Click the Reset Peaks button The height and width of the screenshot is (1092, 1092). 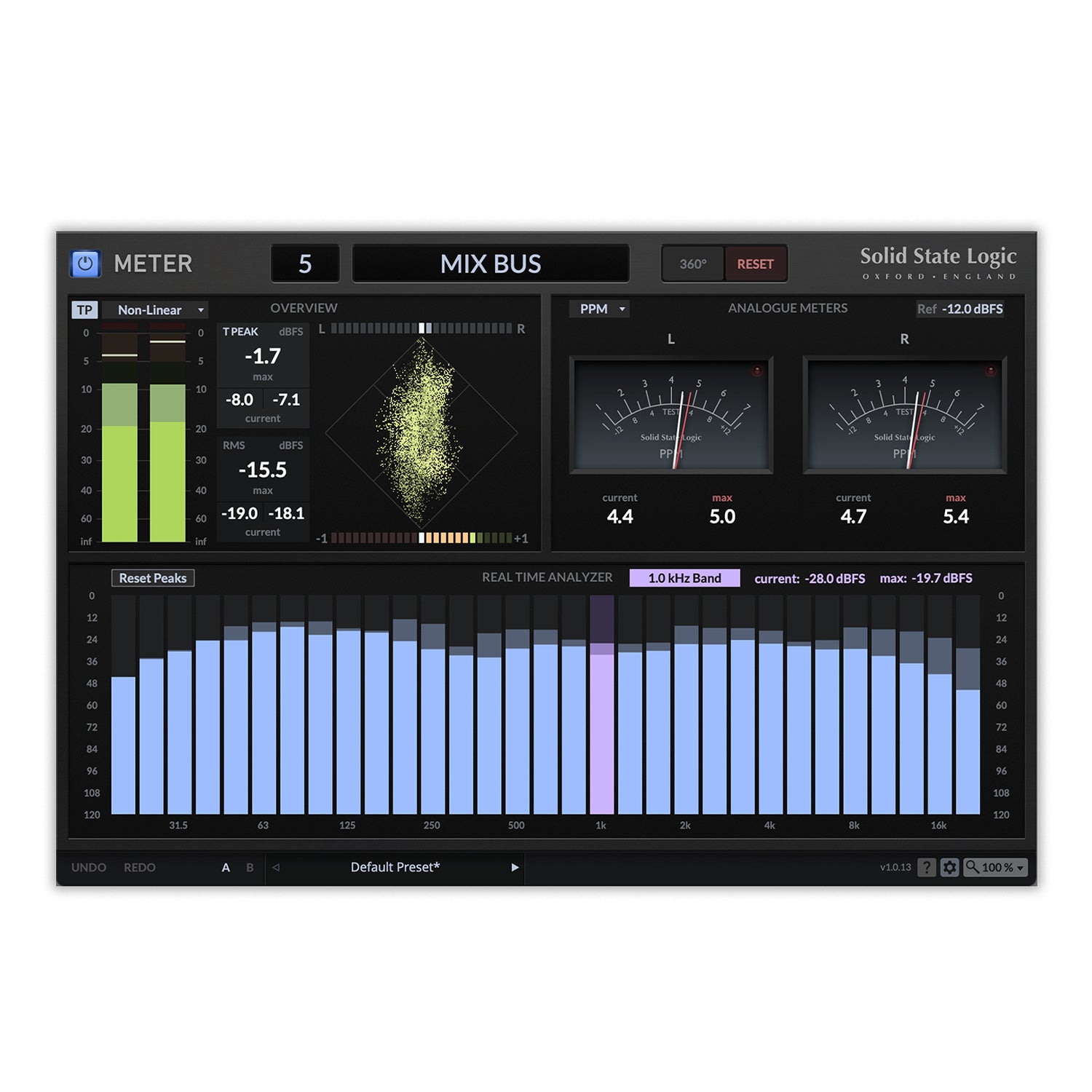(152, 577)
